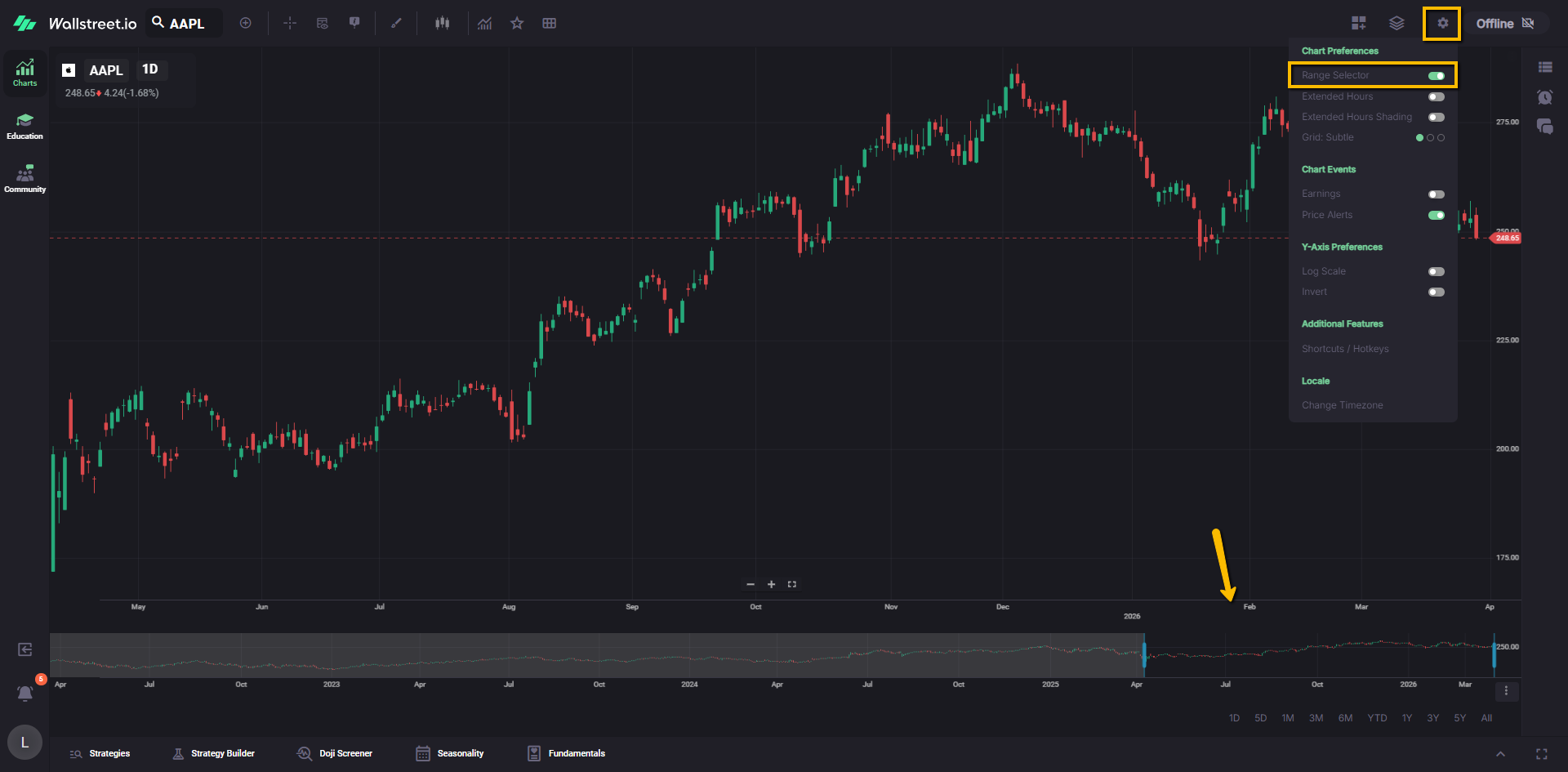1568x772 pixels.
Task: Click the Change Timezone link
Action: tap(1342, 405)
